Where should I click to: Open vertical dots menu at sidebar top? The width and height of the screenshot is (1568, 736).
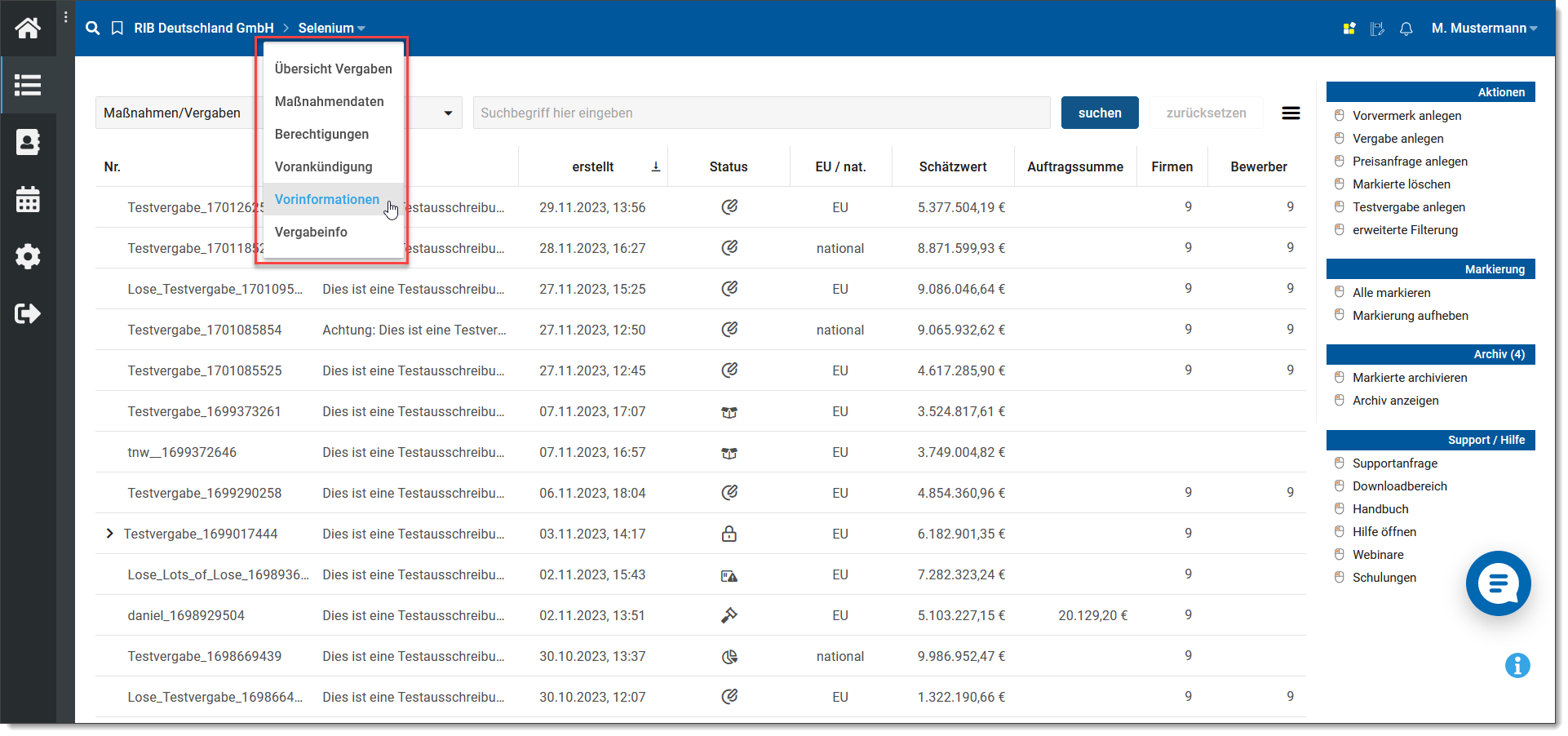coord(66,17)
